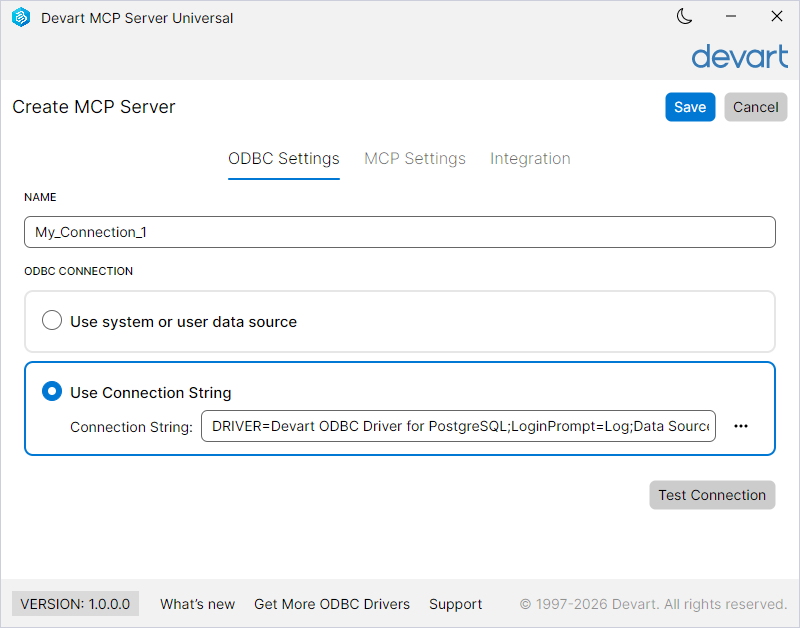Open the What's new link
The height and width of the screenshot is (628, 800).
click(x=197, y=604)
